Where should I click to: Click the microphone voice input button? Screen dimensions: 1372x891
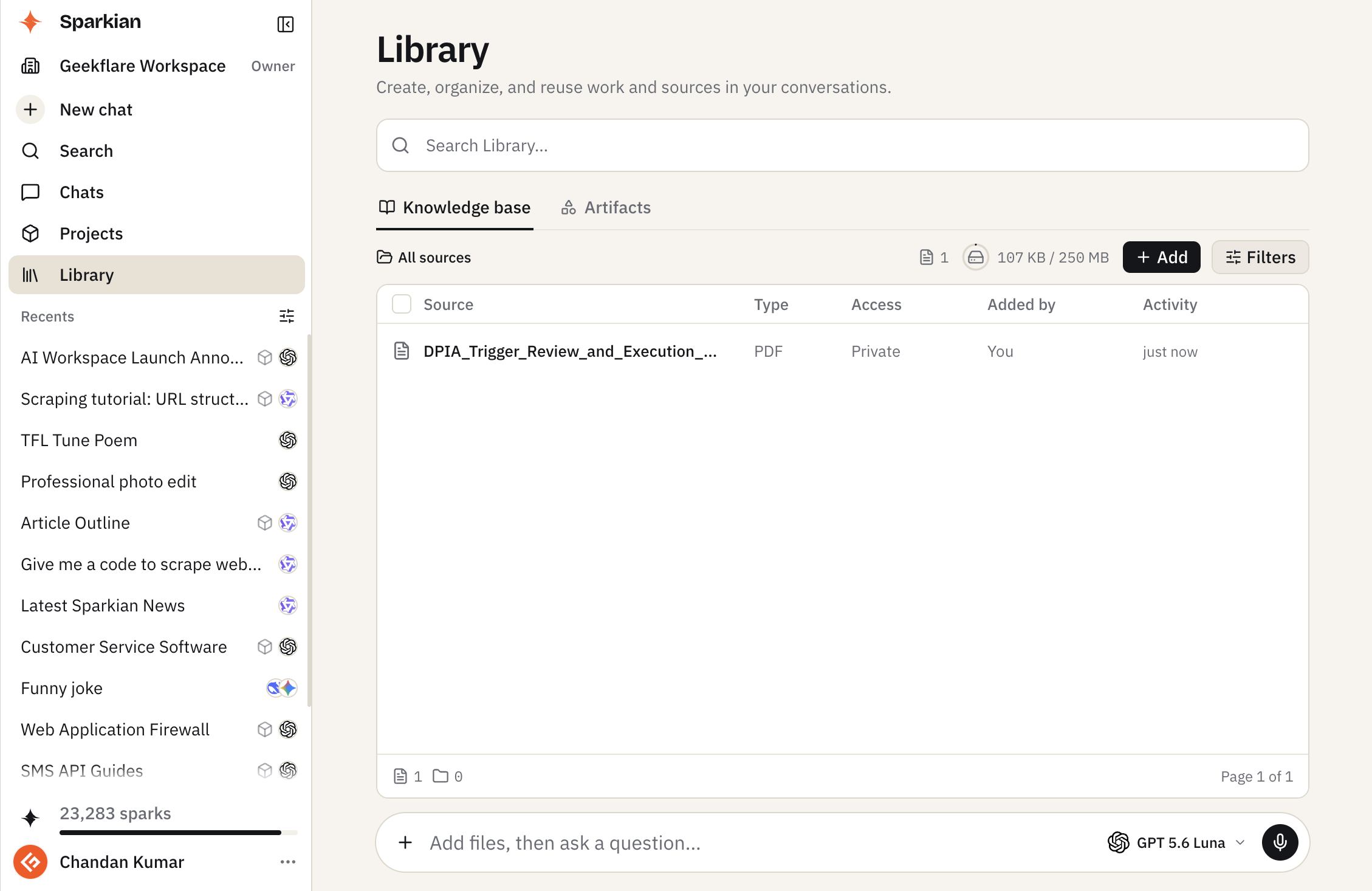point(1280,842)
